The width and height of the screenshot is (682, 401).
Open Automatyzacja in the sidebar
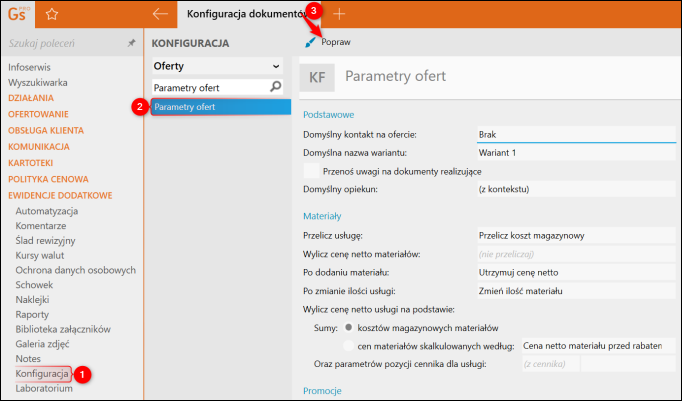tap(47, 211)
